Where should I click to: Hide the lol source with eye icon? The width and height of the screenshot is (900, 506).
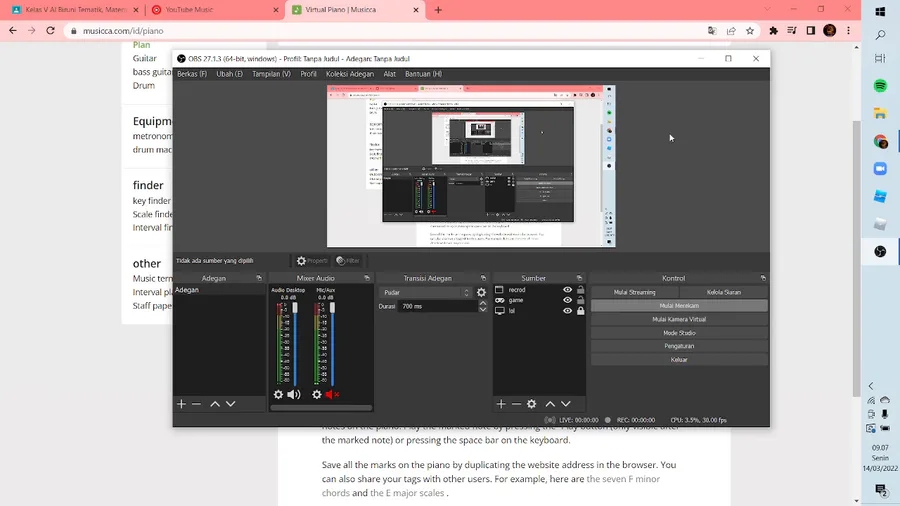(567, 311)
